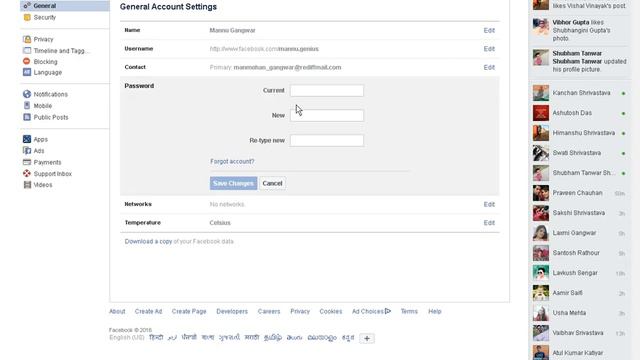Click the General settings gear icon
This screenshot has width=640, height=360.
[27, 6]
